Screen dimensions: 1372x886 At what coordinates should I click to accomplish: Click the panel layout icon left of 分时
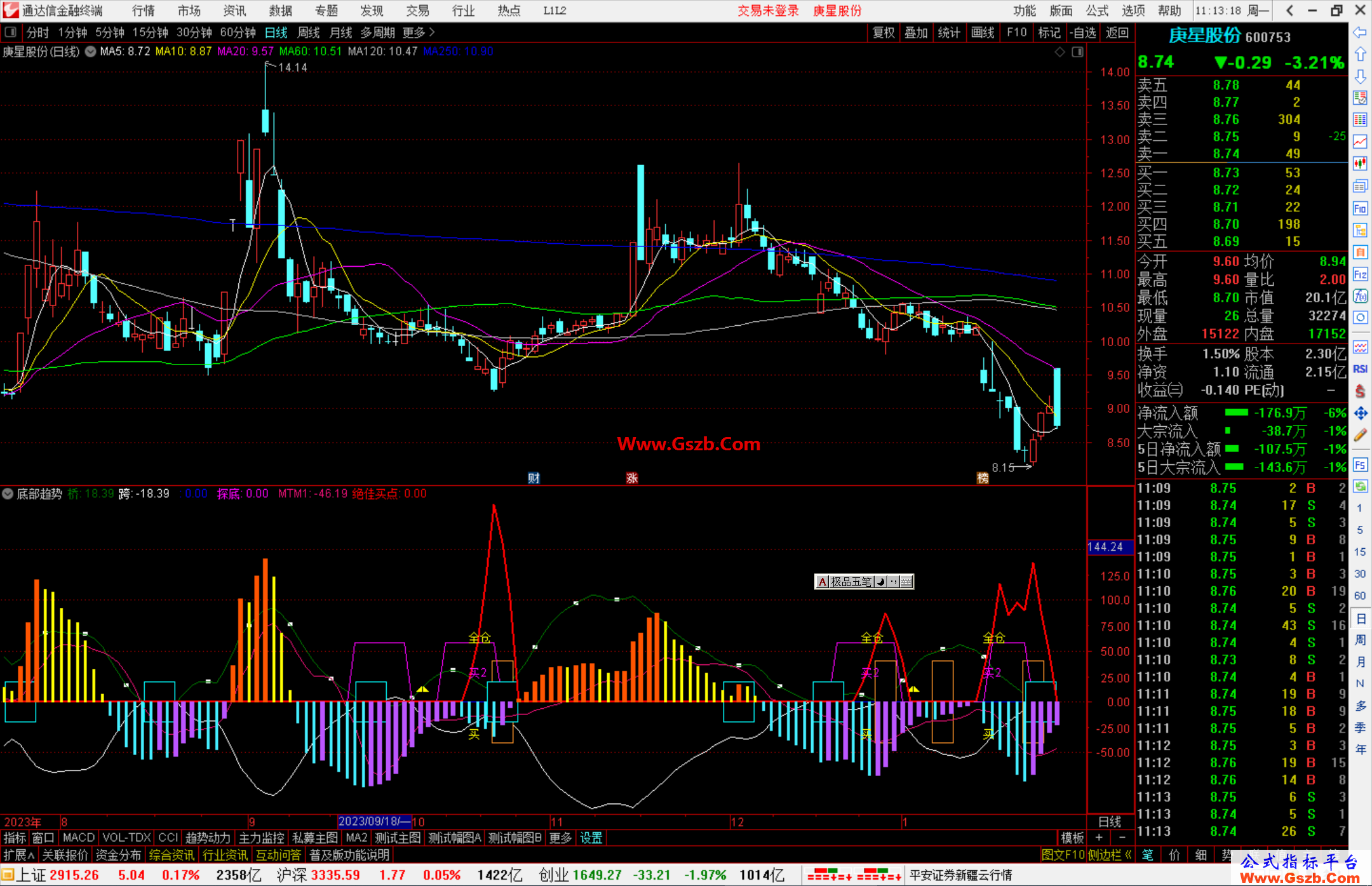coord(11,32)
